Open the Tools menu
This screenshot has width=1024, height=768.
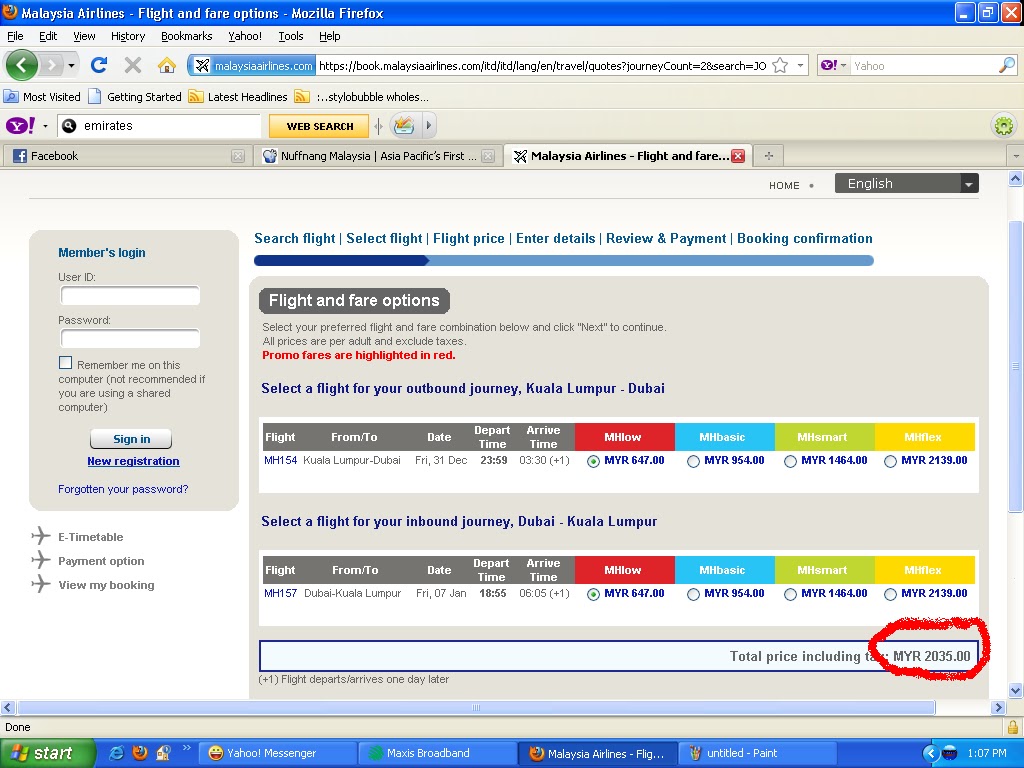[x=291, y=36]
